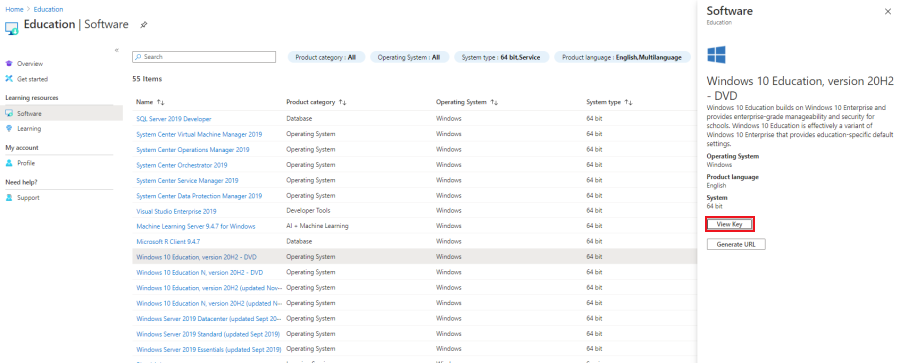Click the search magnifier icon

click(x=138, y=57)
